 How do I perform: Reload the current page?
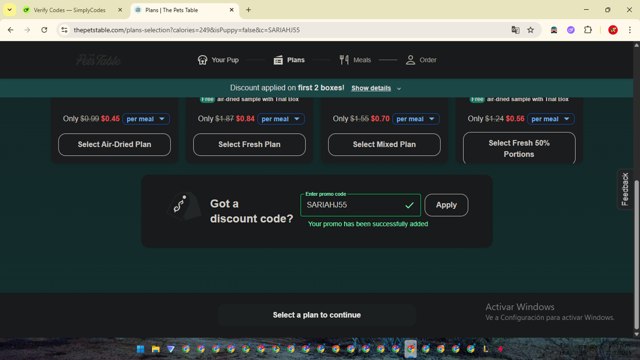(44, 30)
